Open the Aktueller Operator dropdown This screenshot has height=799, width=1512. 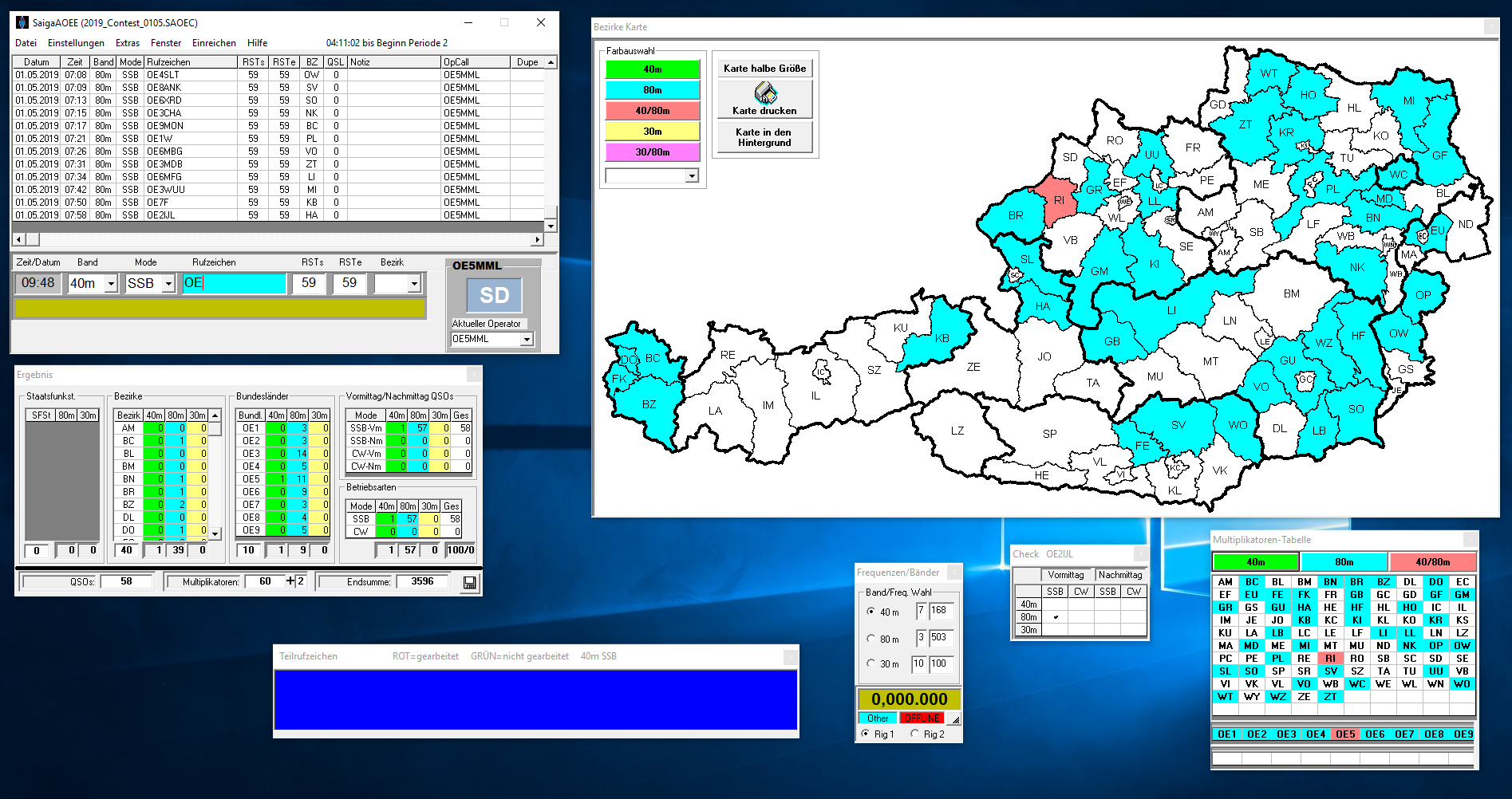coord(527,340)
